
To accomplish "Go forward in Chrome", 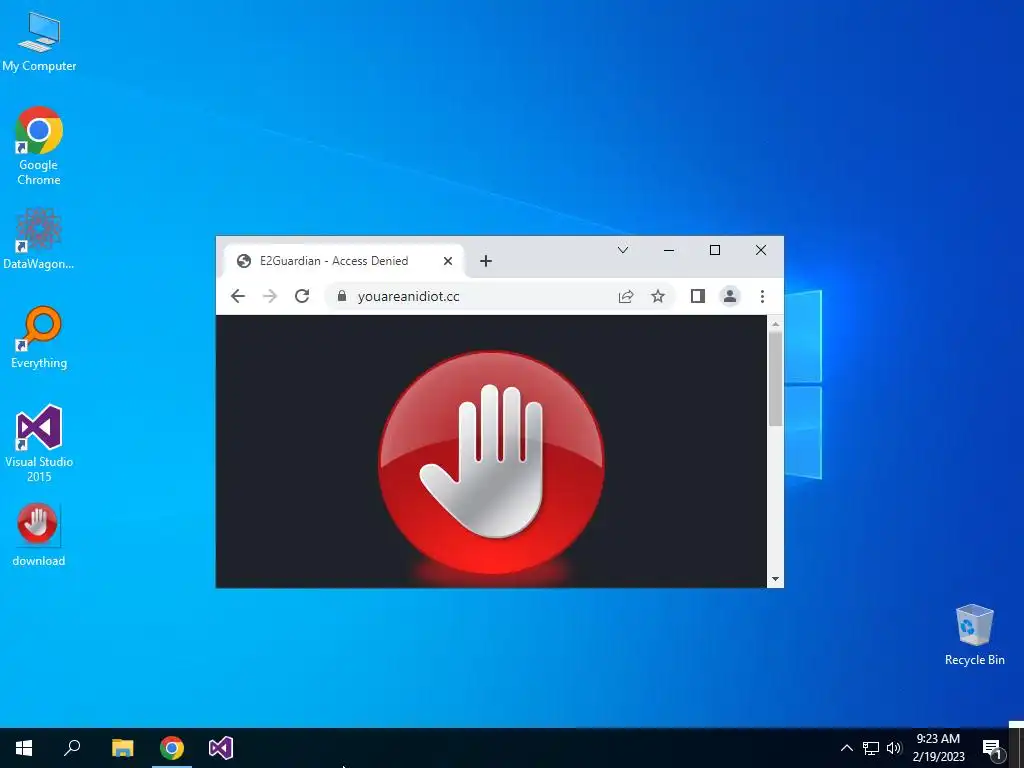I will [270, 296].
